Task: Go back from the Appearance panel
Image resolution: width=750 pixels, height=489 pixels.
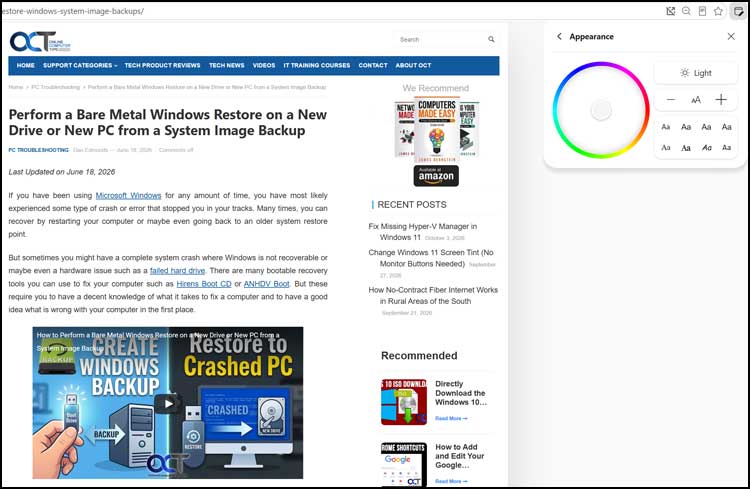Action: [559, 36]
